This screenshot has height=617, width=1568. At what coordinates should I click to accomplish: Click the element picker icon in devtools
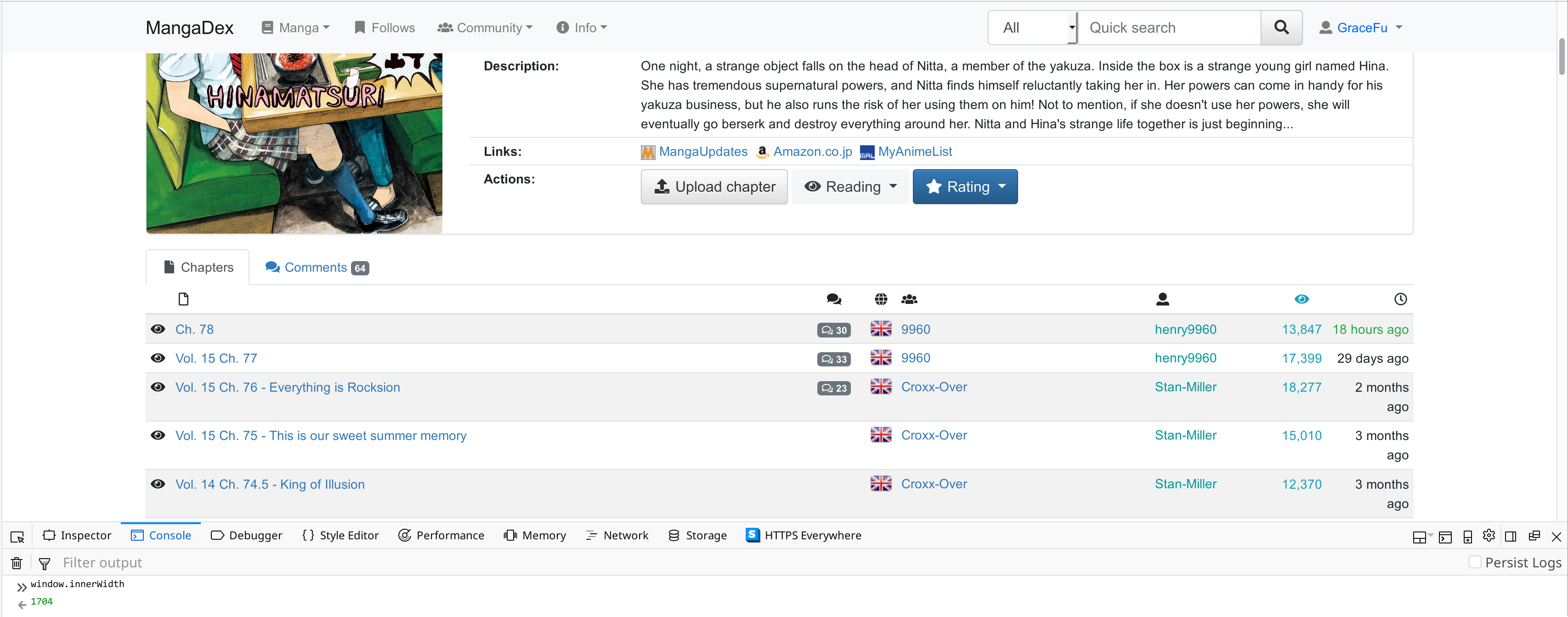[17, 537]
